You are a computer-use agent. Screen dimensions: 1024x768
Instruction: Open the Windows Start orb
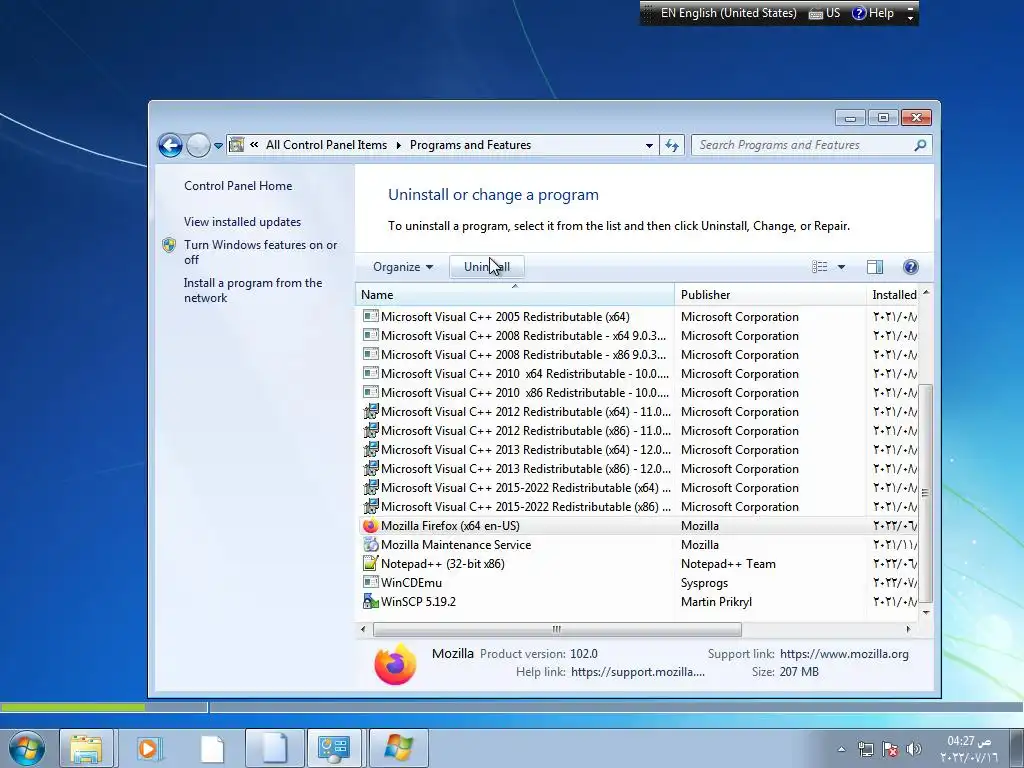click(x=27, y=748)
